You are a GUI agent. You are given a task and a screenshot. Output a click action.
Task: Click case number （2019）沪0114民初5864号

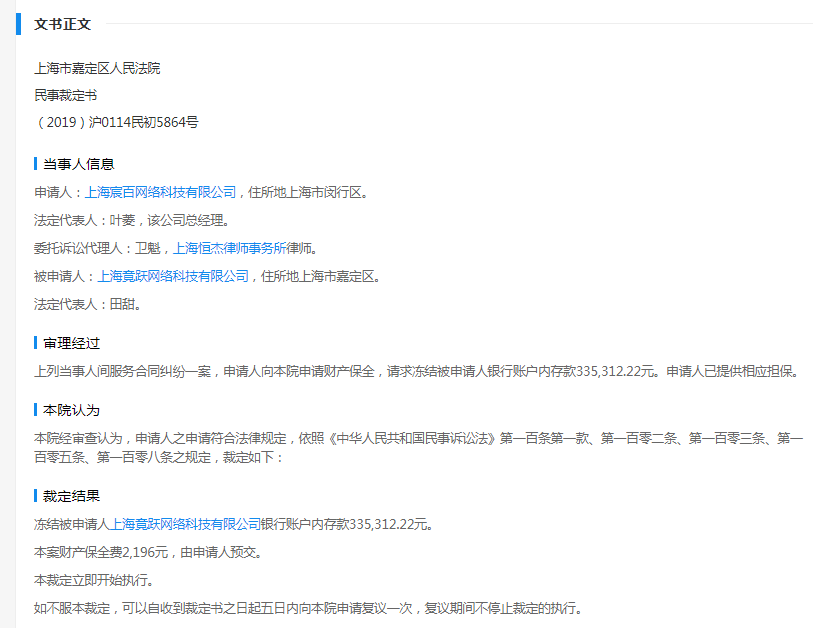[x=116, y=122]
